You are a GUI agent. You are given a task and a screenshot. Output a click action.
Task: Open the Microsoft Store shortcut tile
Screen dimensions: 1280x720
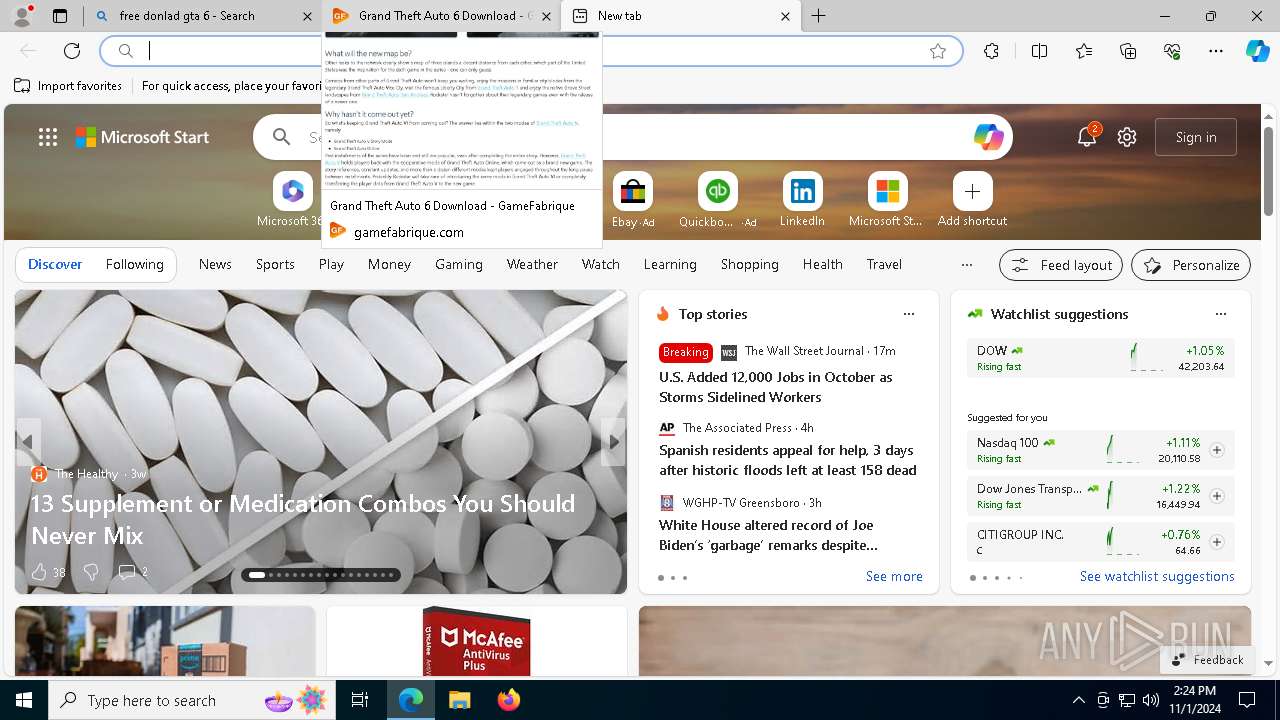[886, 200]
